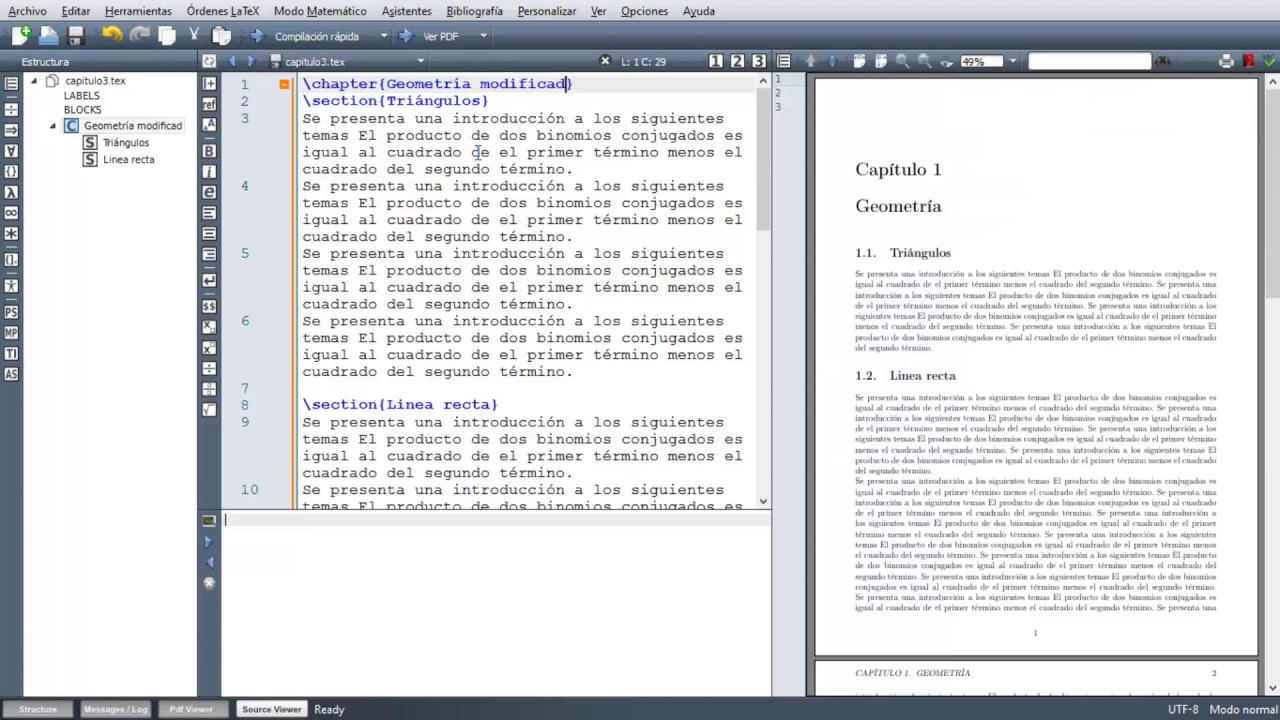The height and width of the screenshot is (720, 1280).
Task: Cut selection with the scissors icon
Action: coord(194,35)
